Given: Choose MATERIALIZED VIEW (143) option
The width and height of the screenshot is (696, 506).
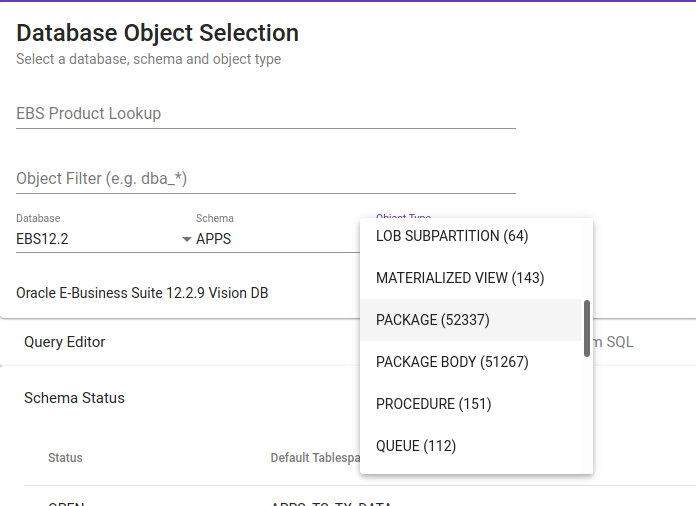Looking at the screenshot, I should pos(471,278).
